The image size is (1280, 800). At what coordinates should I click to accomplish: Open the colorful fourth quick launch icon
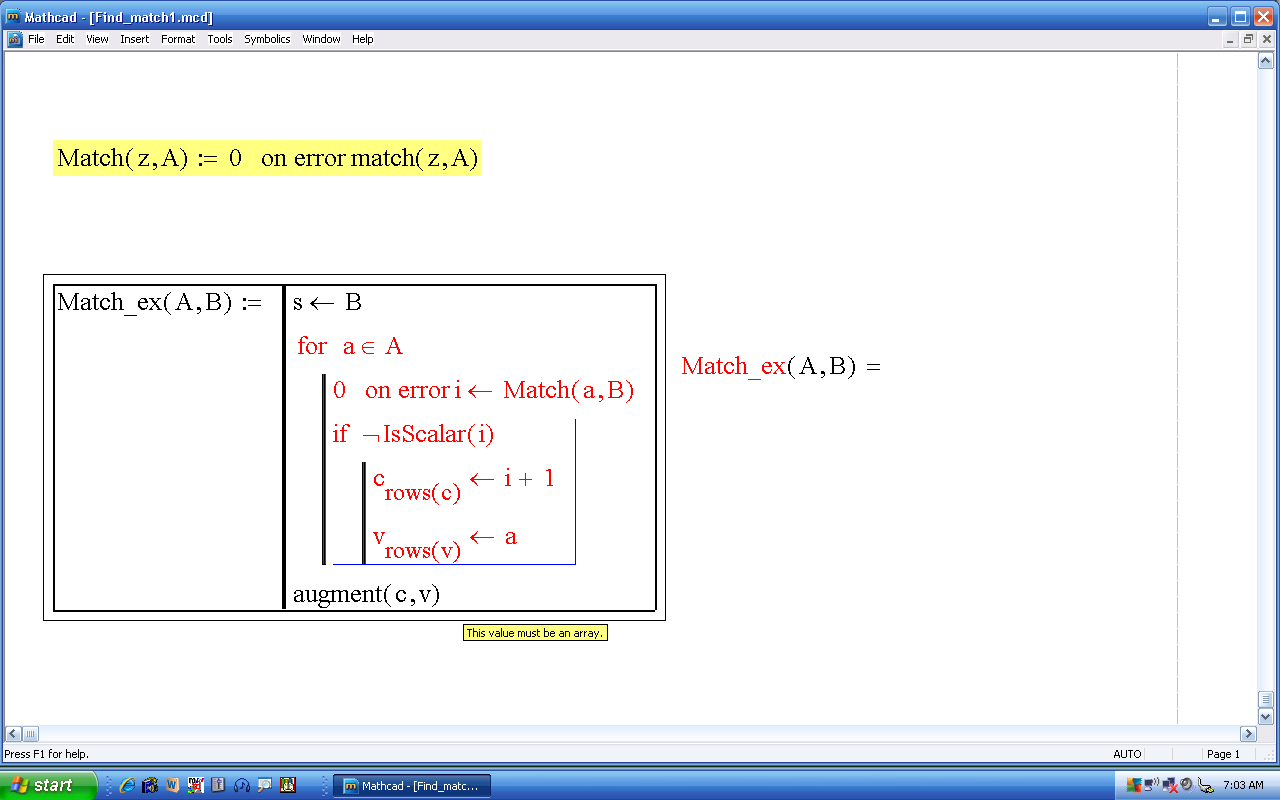196,785
